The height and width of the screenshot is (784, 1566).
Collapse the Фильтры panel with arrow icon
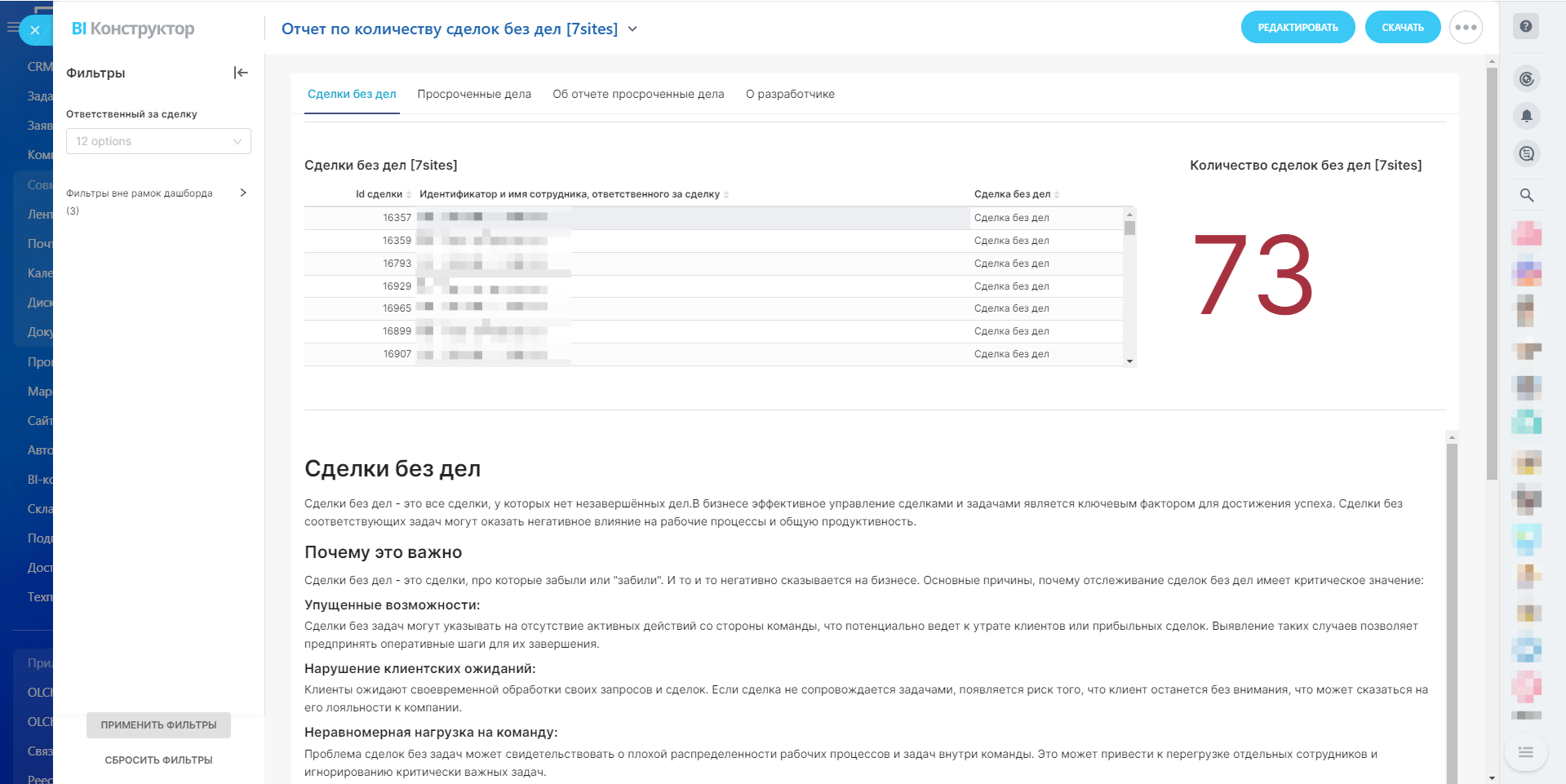click(x=241, y=73)
